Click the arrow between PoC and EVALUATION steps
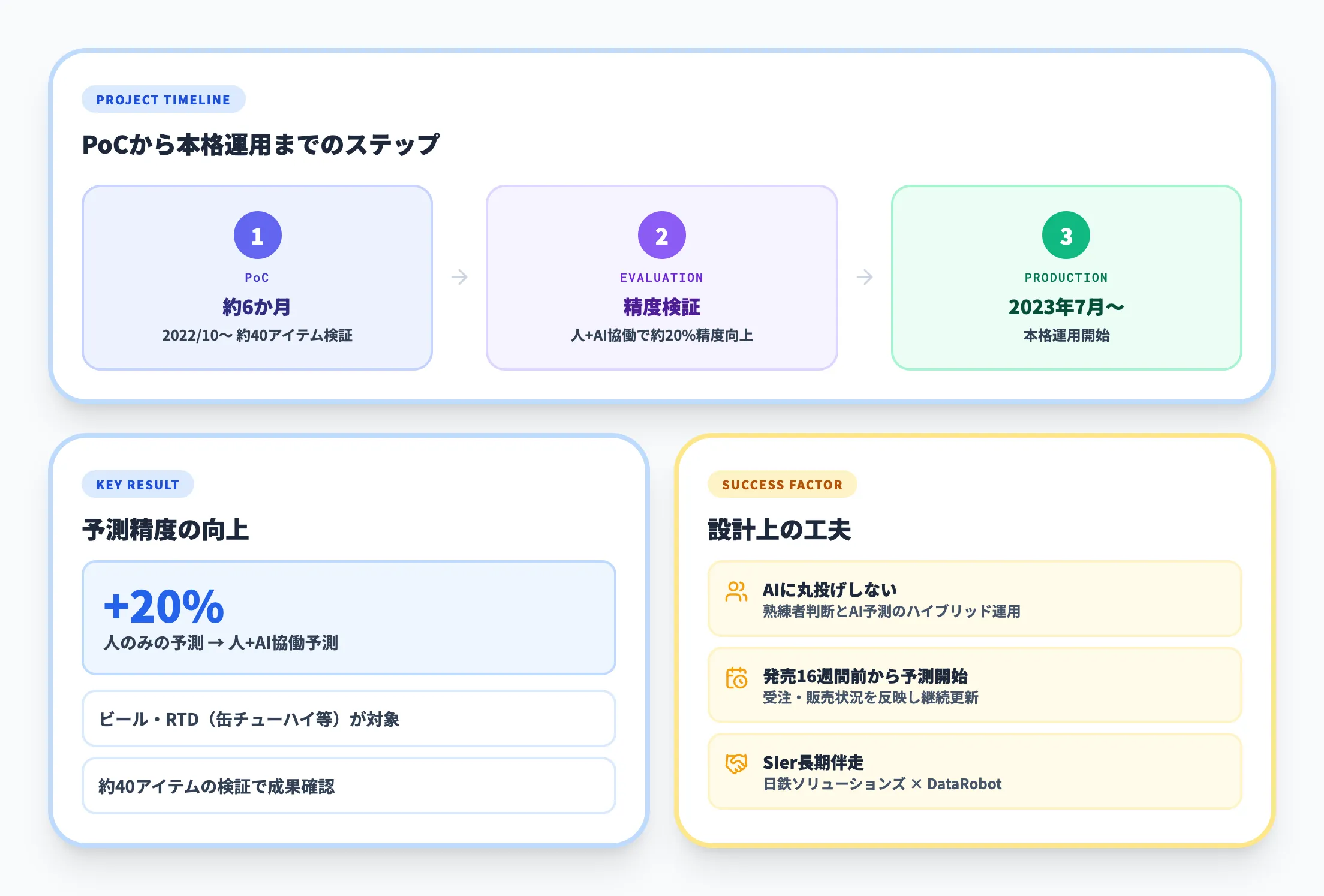This screenshot has height=896, width=1324. tap(459, 277)
